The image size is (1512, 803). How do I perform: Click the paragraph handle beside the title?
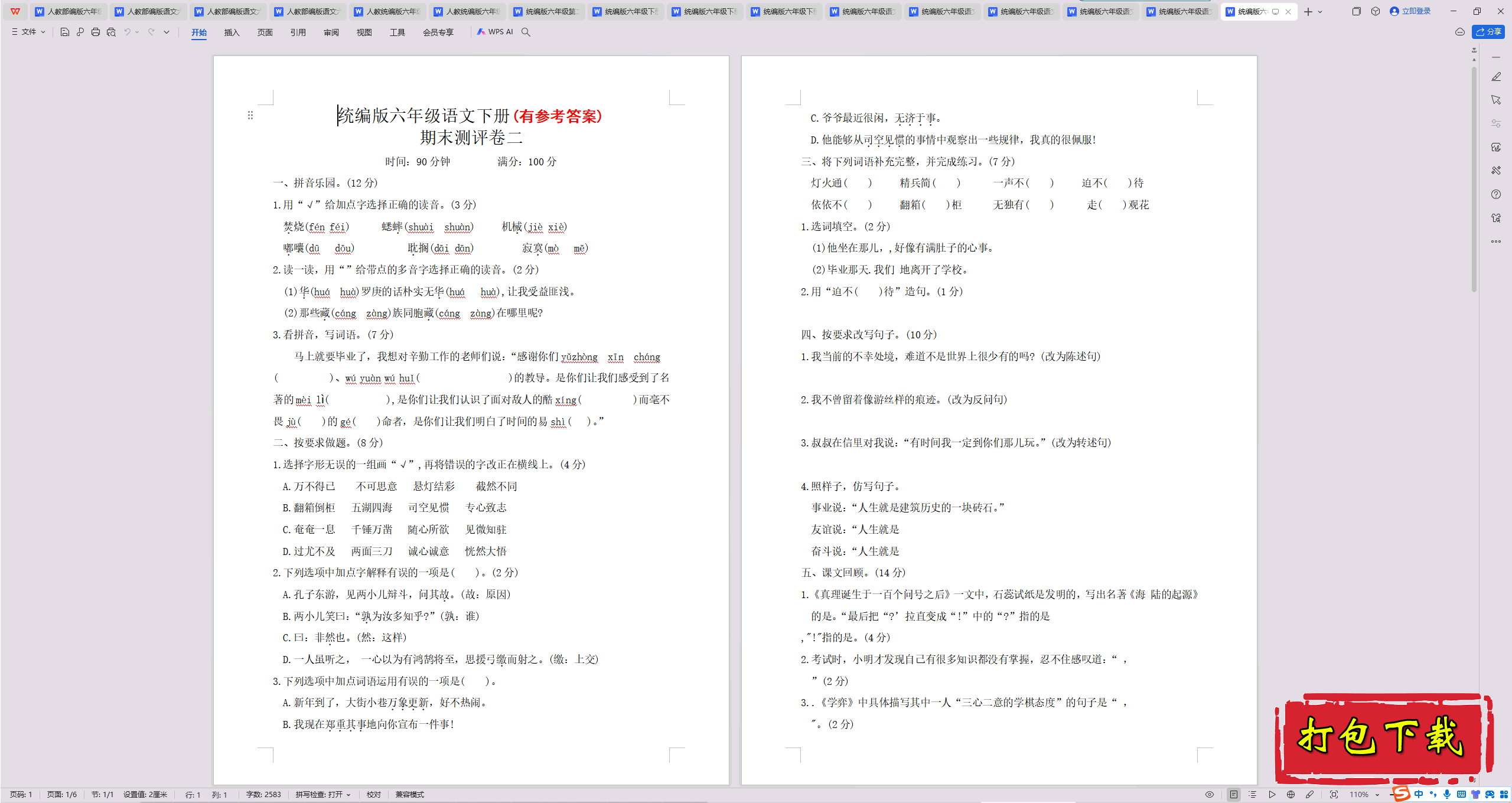click(250, 115)
